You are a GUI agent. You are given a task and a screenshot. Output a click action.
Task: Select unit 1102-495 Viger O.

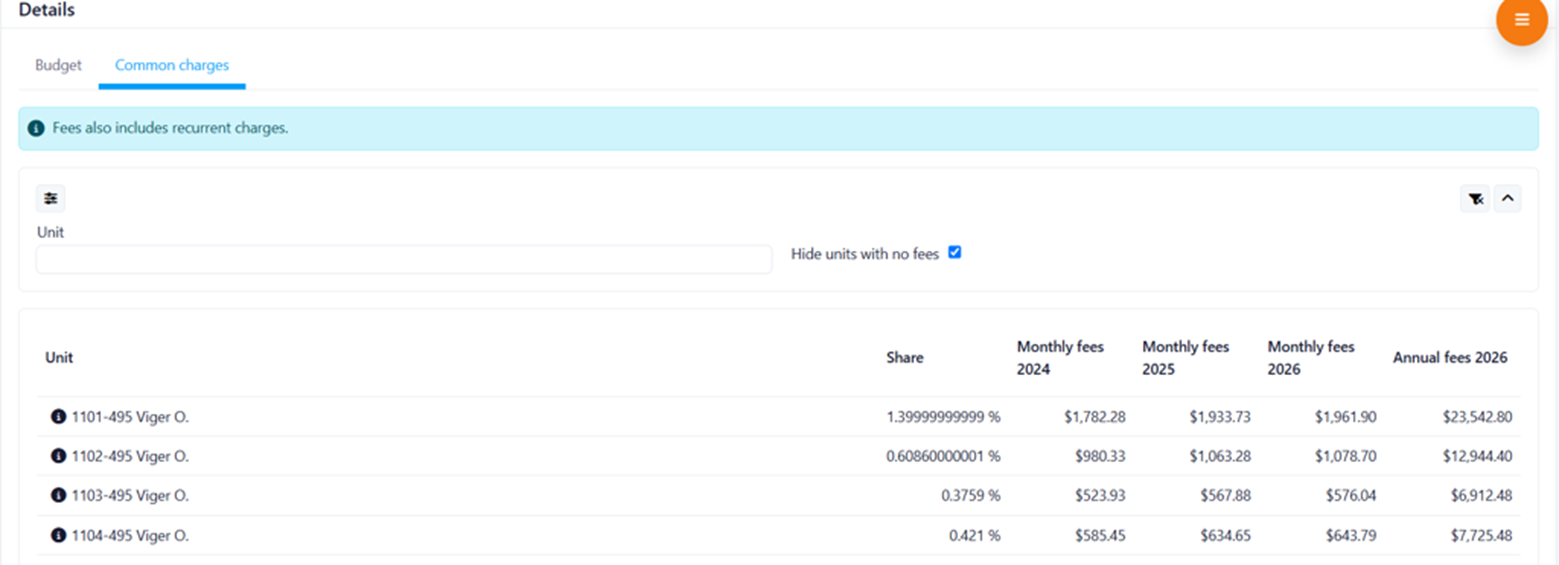(130, 456)
